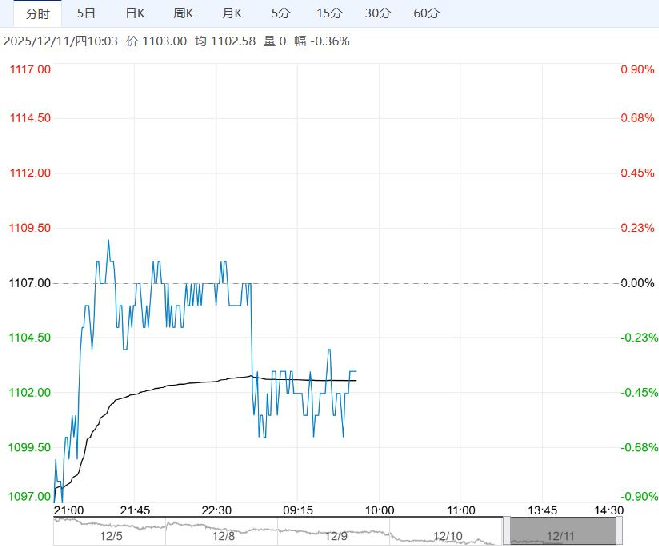Switch to the 15分 interval tab
The image size is (659, 546).
[327, 13]
